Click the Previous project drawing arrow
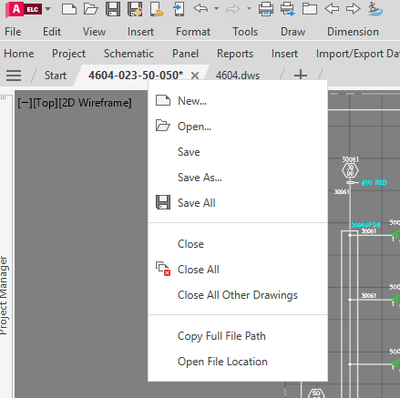 332,9
